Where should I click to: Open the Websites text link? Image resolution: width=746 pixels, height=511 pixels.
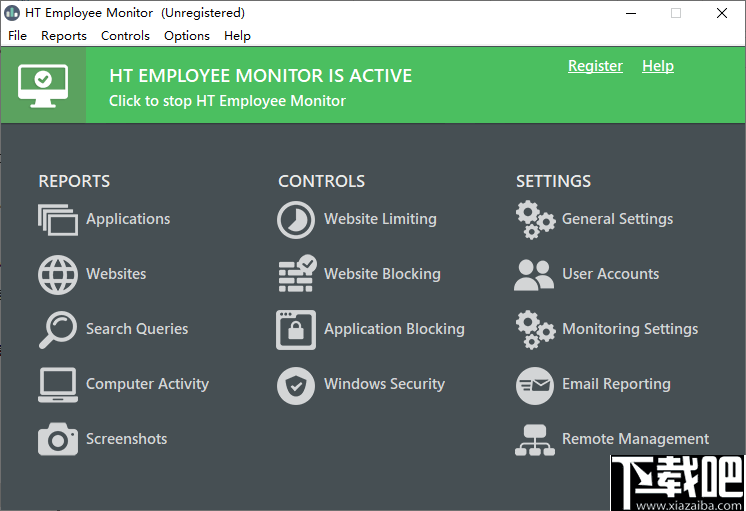(x=116, y=274)
